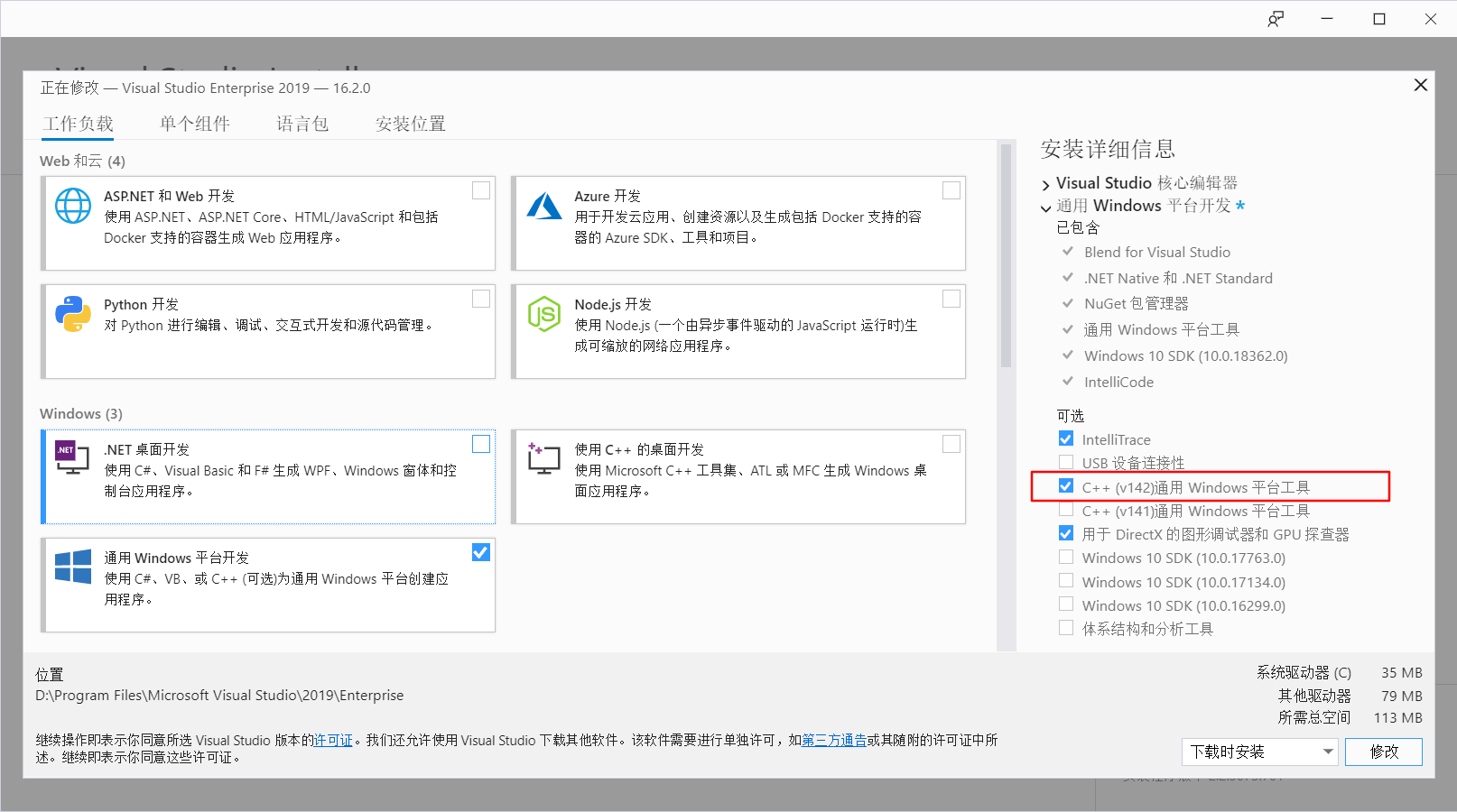Check the C++ desktop development checkbox
Image resolution: width=1457 pixels, height=812 pixels.
tap(951, 444)
